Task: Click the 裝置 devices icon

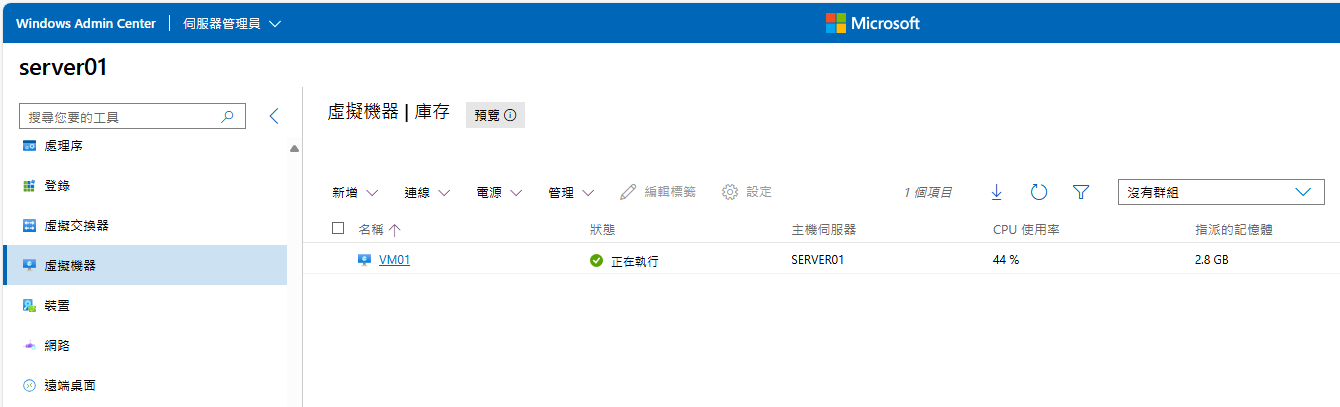Action: click(29, 306)
